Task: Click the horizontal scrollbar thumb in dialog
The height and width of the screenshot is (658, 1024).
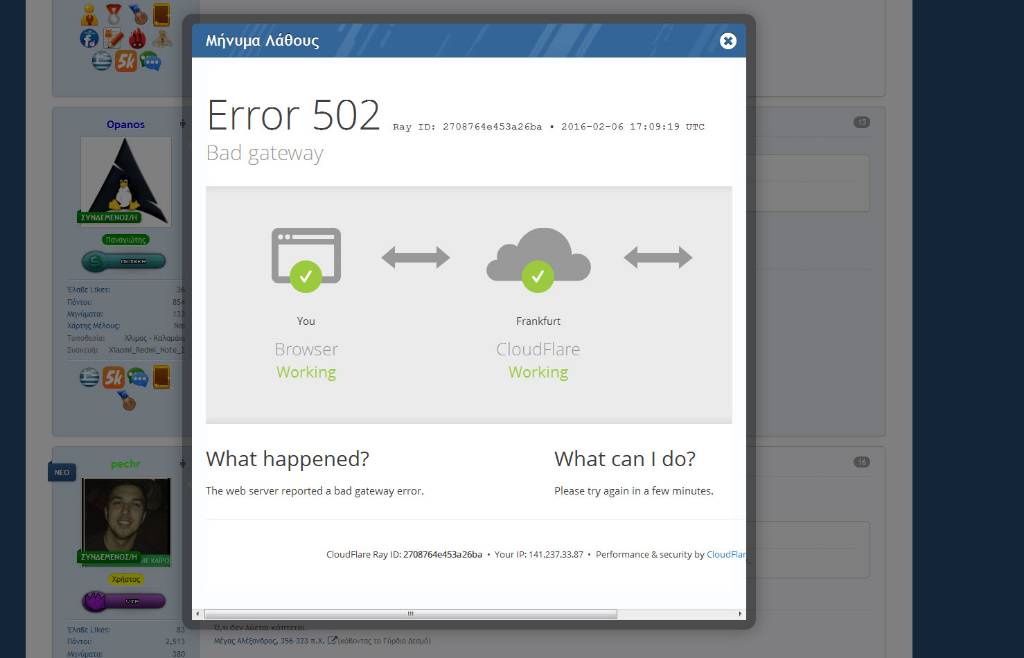Action: pos(410,614)
